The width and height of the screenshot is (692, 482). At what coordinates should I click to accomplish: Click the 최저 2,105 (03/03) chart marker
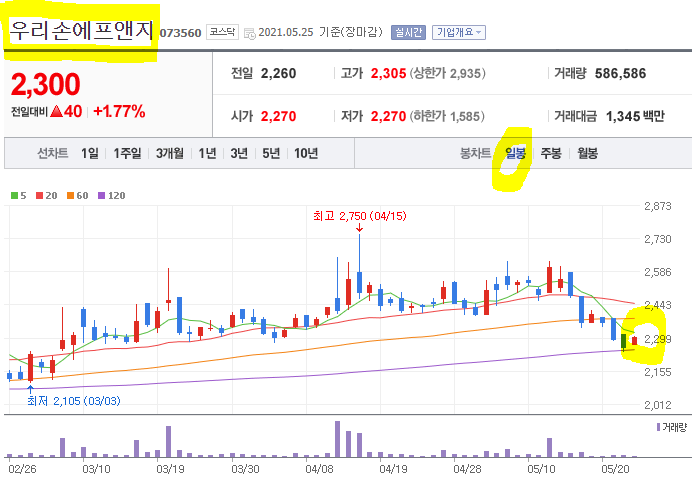(x=74, y=401)
